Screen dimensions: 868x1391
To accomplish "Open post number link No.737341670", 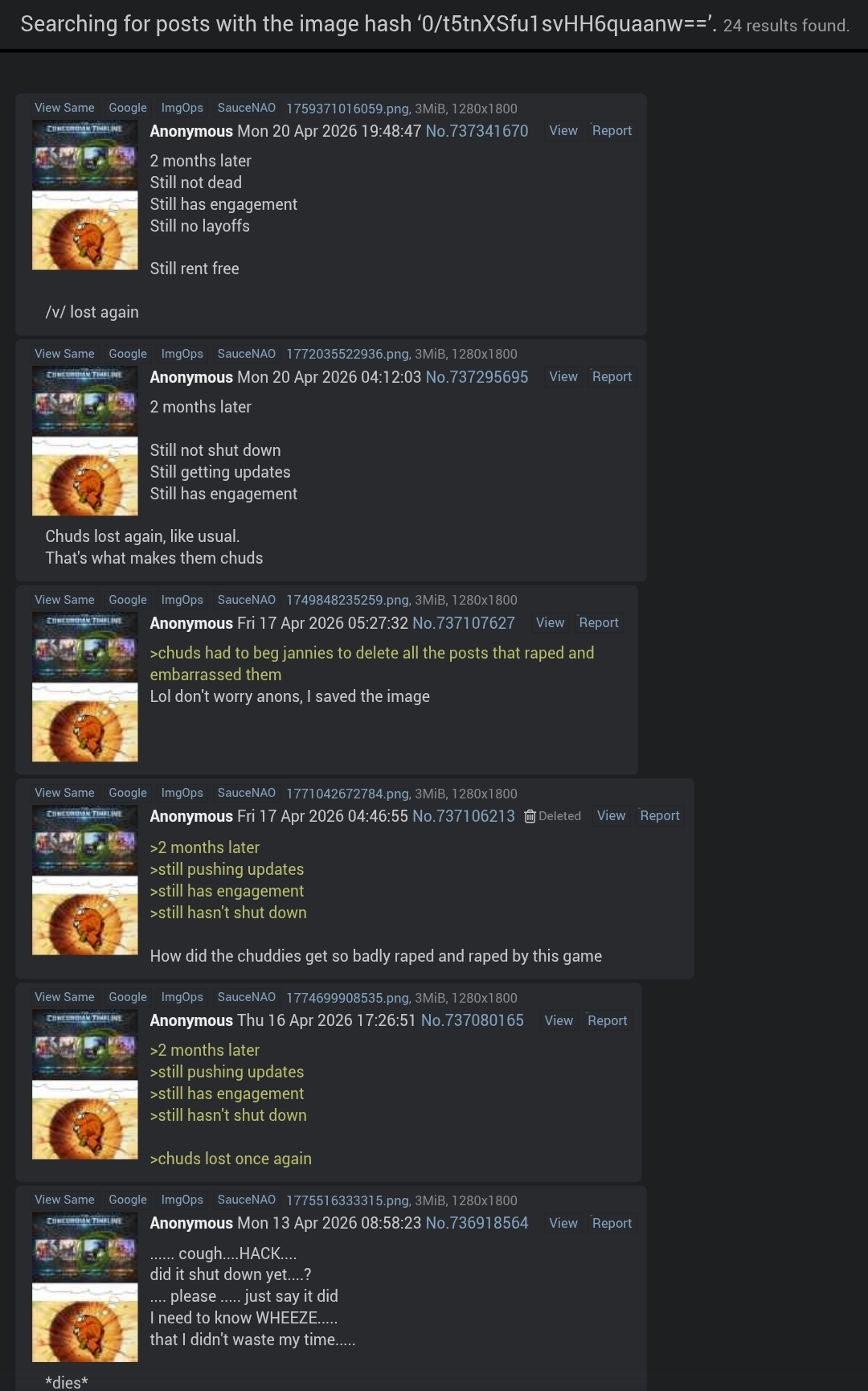I will (x=477, y=131).
